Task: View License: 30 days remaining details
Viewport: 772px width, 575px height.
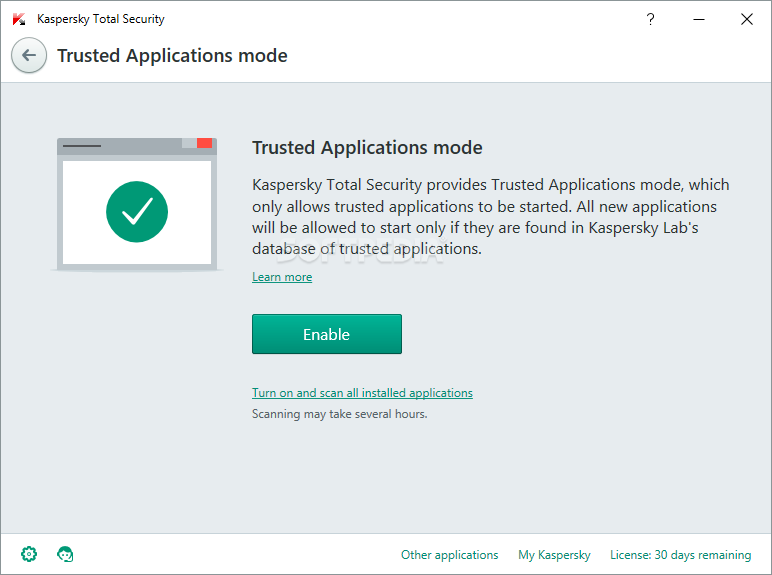Action: click(680, 555)
